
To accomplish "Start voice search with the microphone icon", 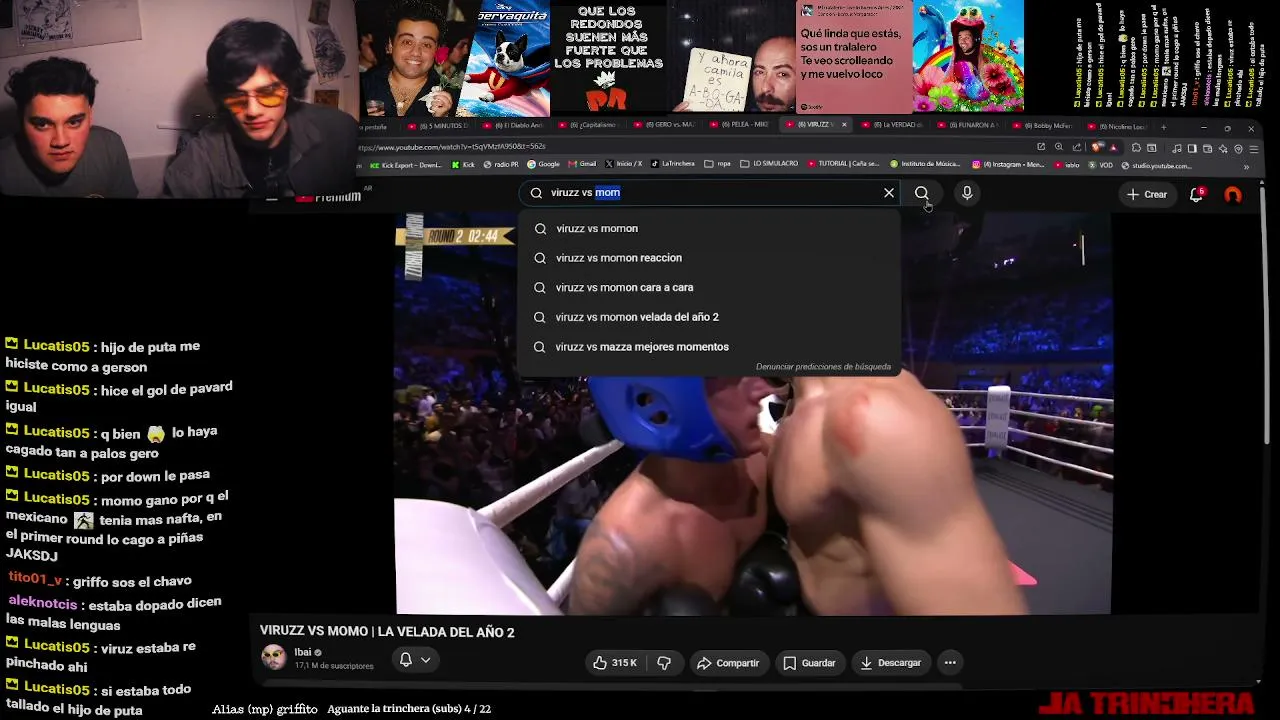I will (x=967, y=193).
